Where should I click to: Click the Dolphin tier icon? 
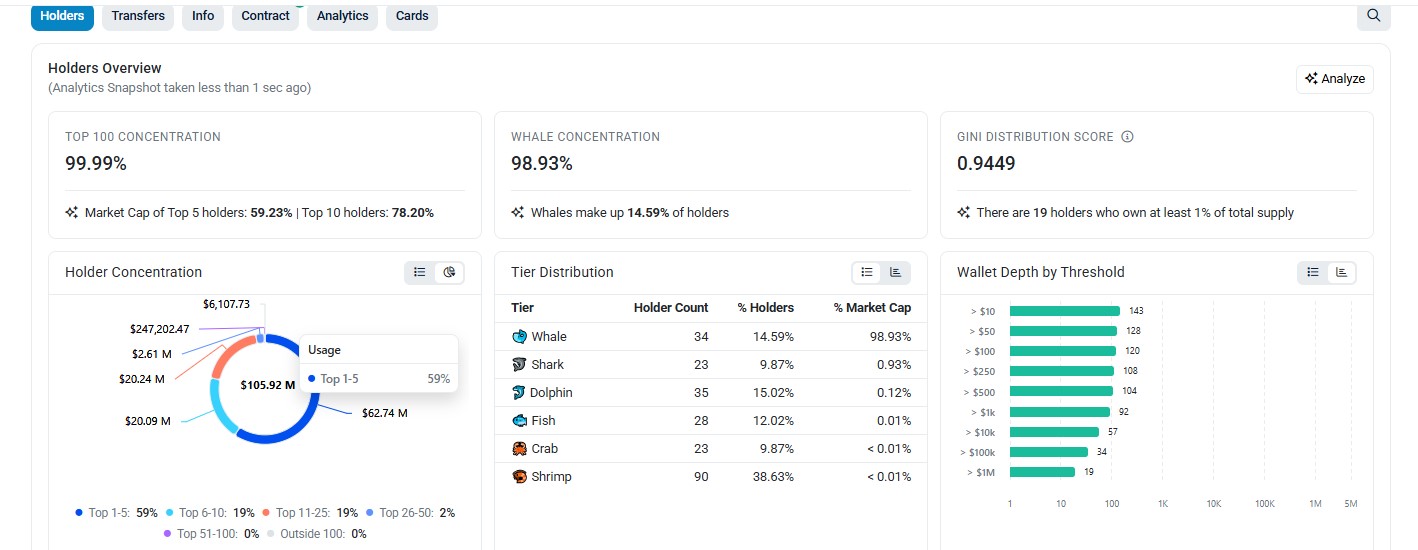click(519, 393)
